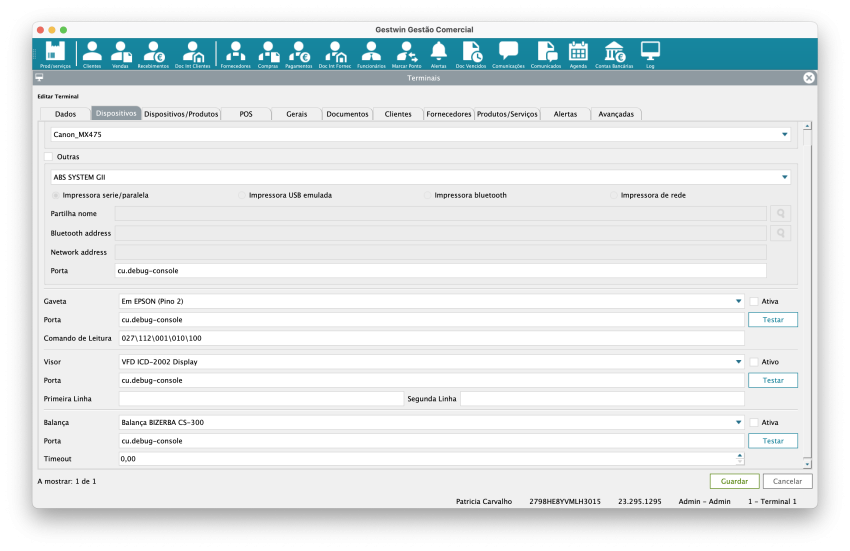Increment the Timeout stepper up arrow
Screen dimensions: 850x551
(x=740, y=455)
